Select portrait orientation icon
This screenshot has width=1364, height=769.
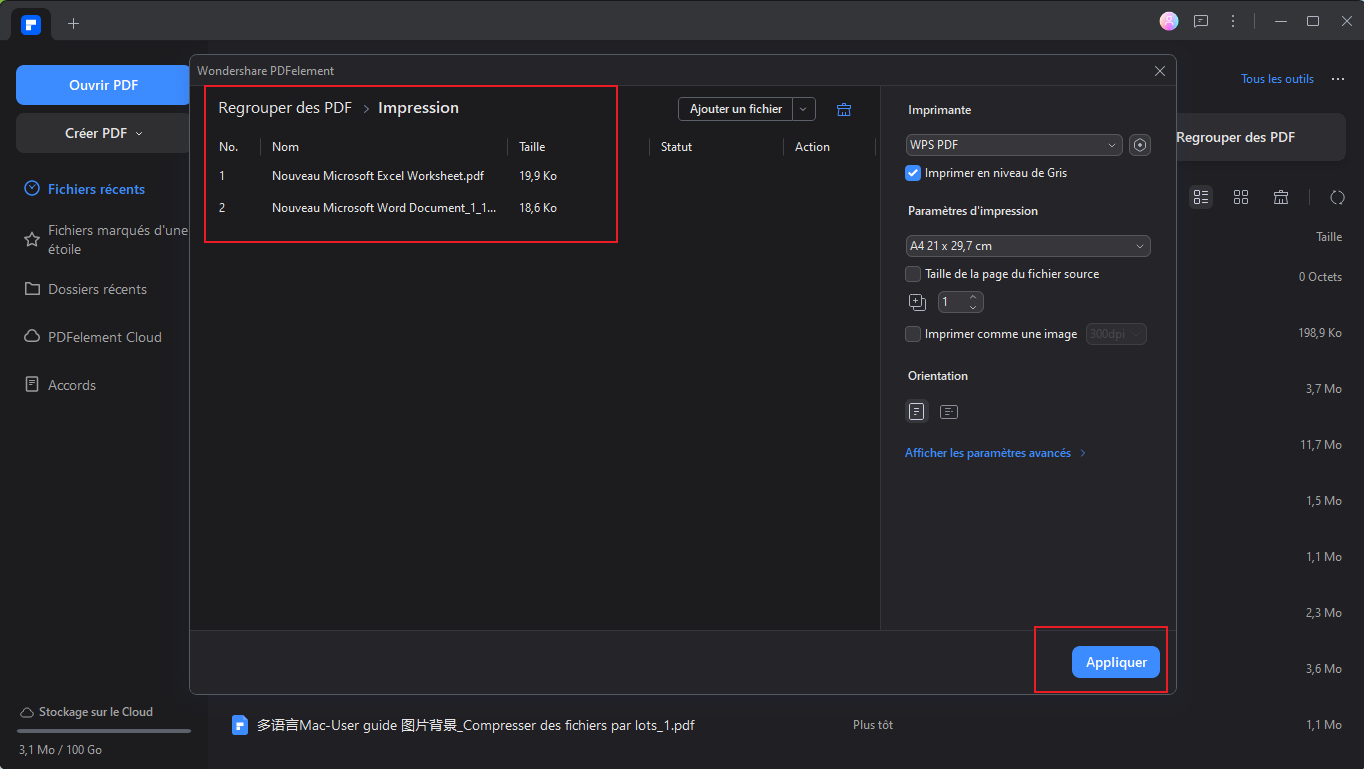[917, 411]
